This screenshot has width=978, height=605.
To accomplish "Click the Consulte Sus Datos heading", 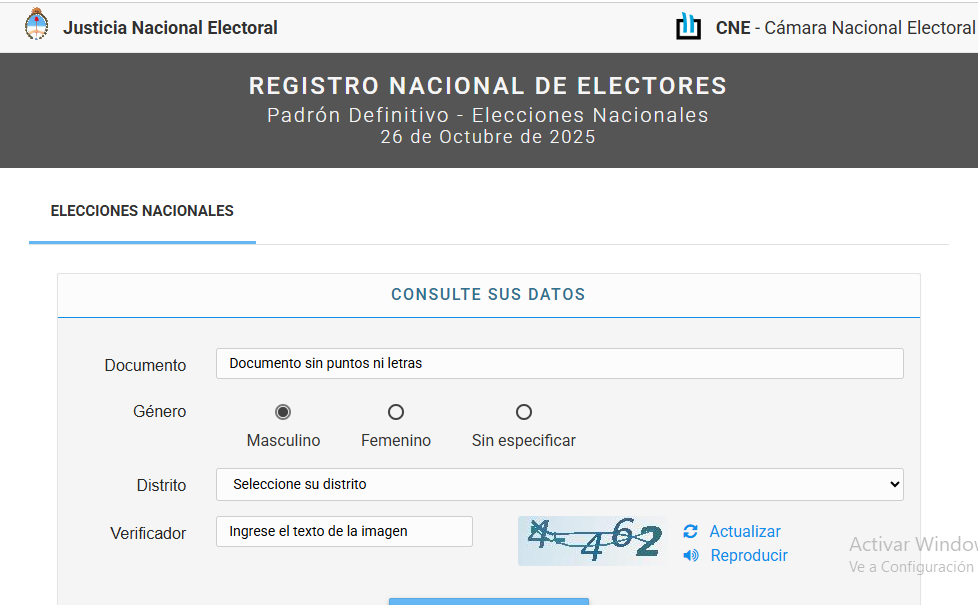I will coord(488,294).
